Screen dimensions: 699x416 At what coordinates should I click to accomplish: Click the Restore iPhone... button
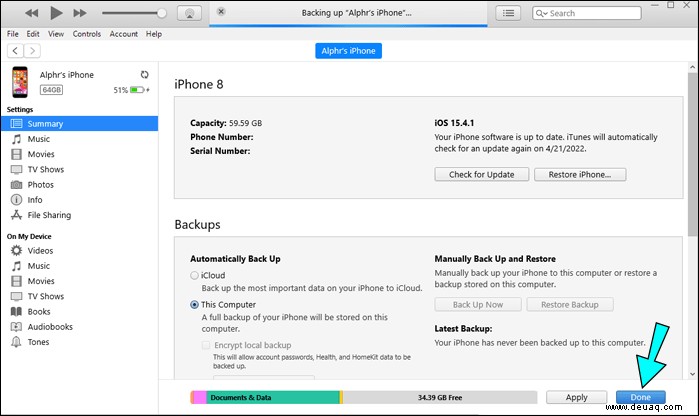(580, 174)
